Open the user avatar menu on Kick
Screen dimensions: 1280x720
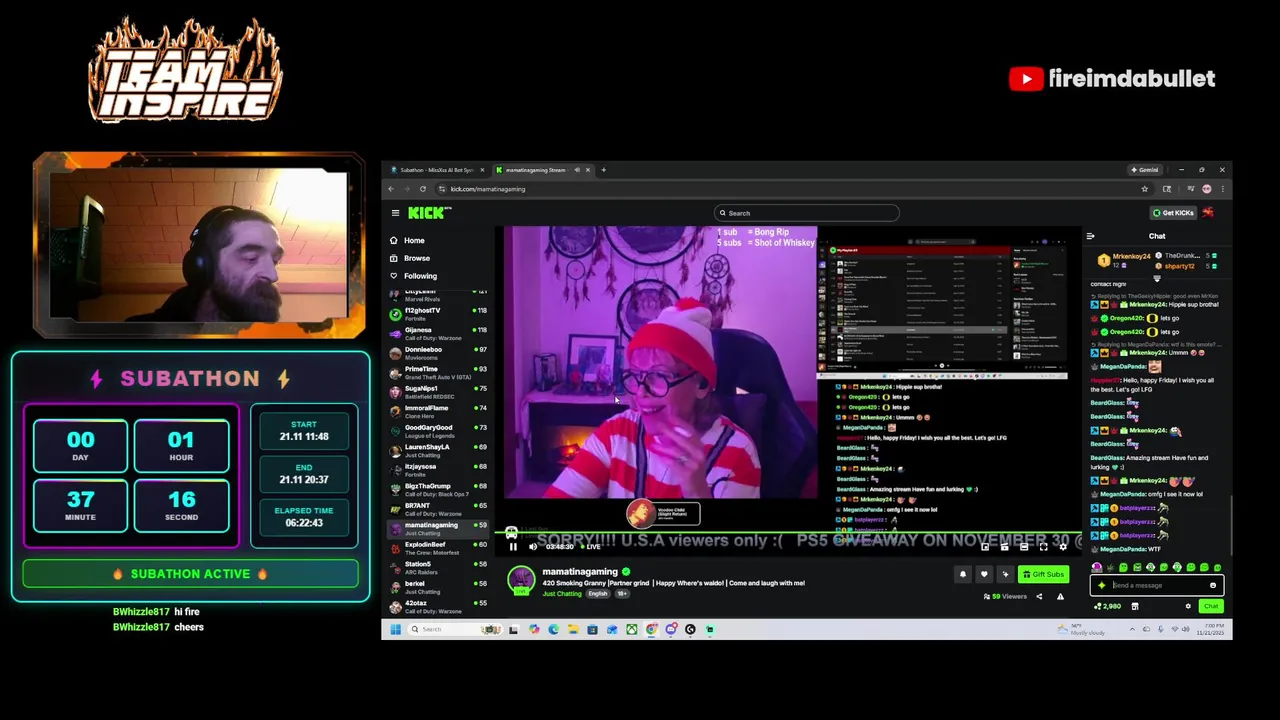(1208, 213)
